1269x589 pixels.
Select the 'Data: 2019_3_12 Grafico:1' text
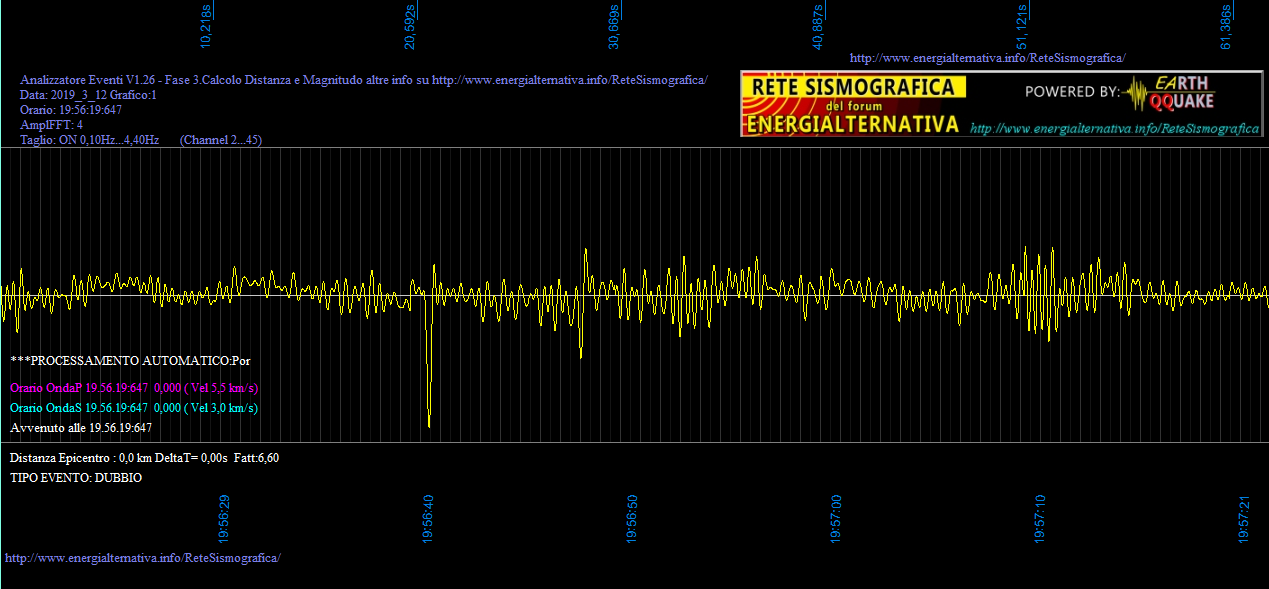click(x=88, y=95)
